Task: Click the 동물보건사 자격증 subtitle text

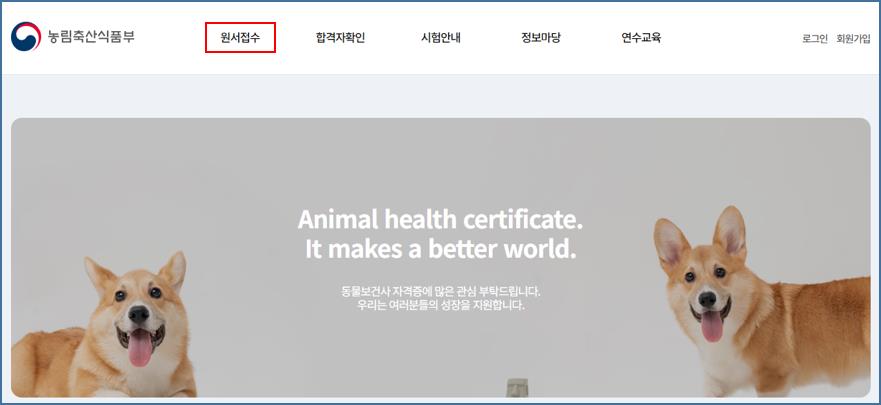Action: (x=440, y=292)
